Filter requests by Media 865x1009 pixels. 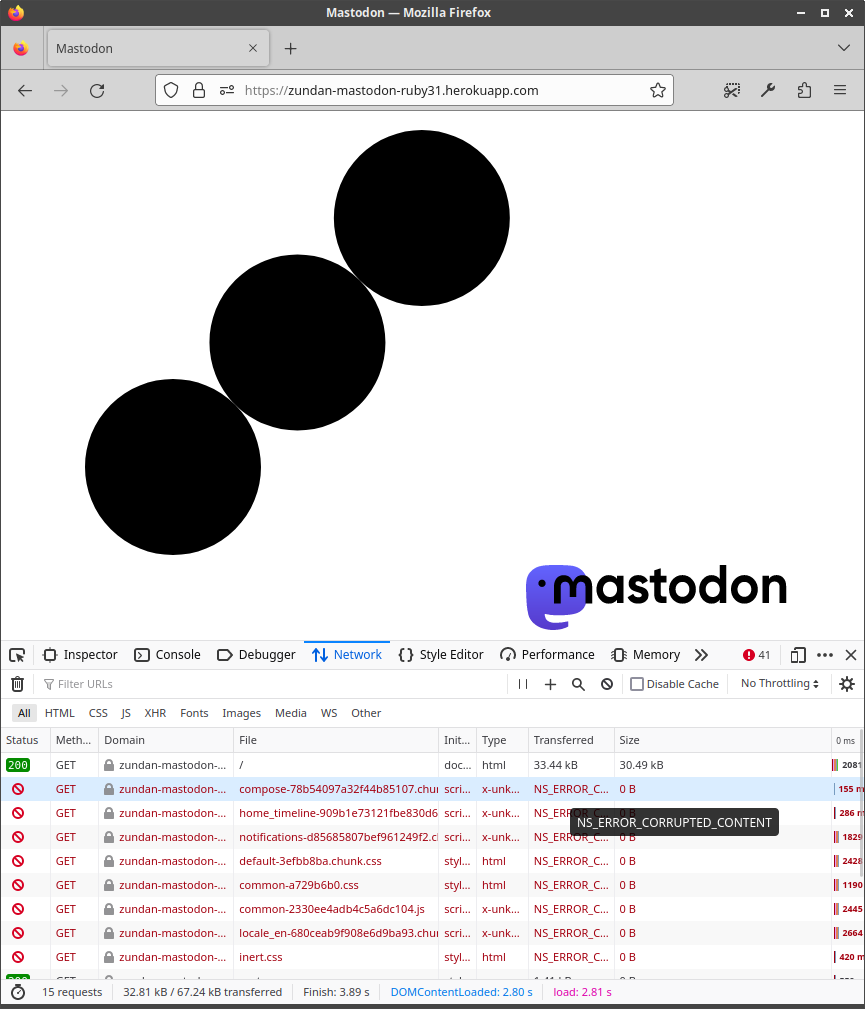(291, 713)
